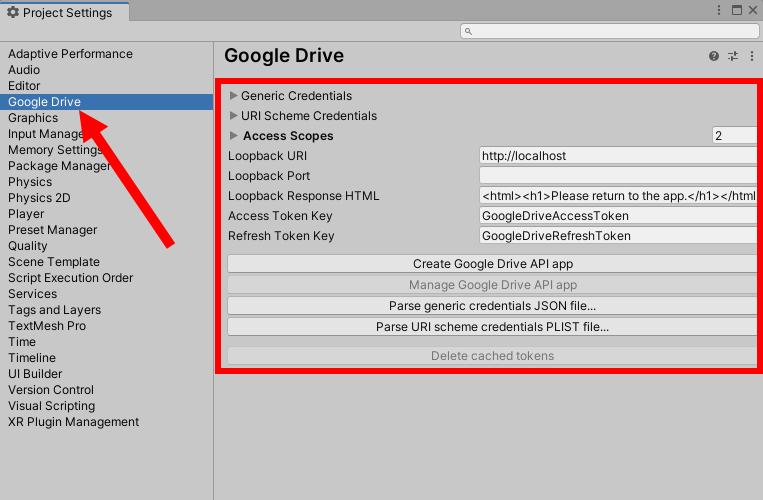Click the search magnifier icon

pyautogui.click(x=468, y=31)
